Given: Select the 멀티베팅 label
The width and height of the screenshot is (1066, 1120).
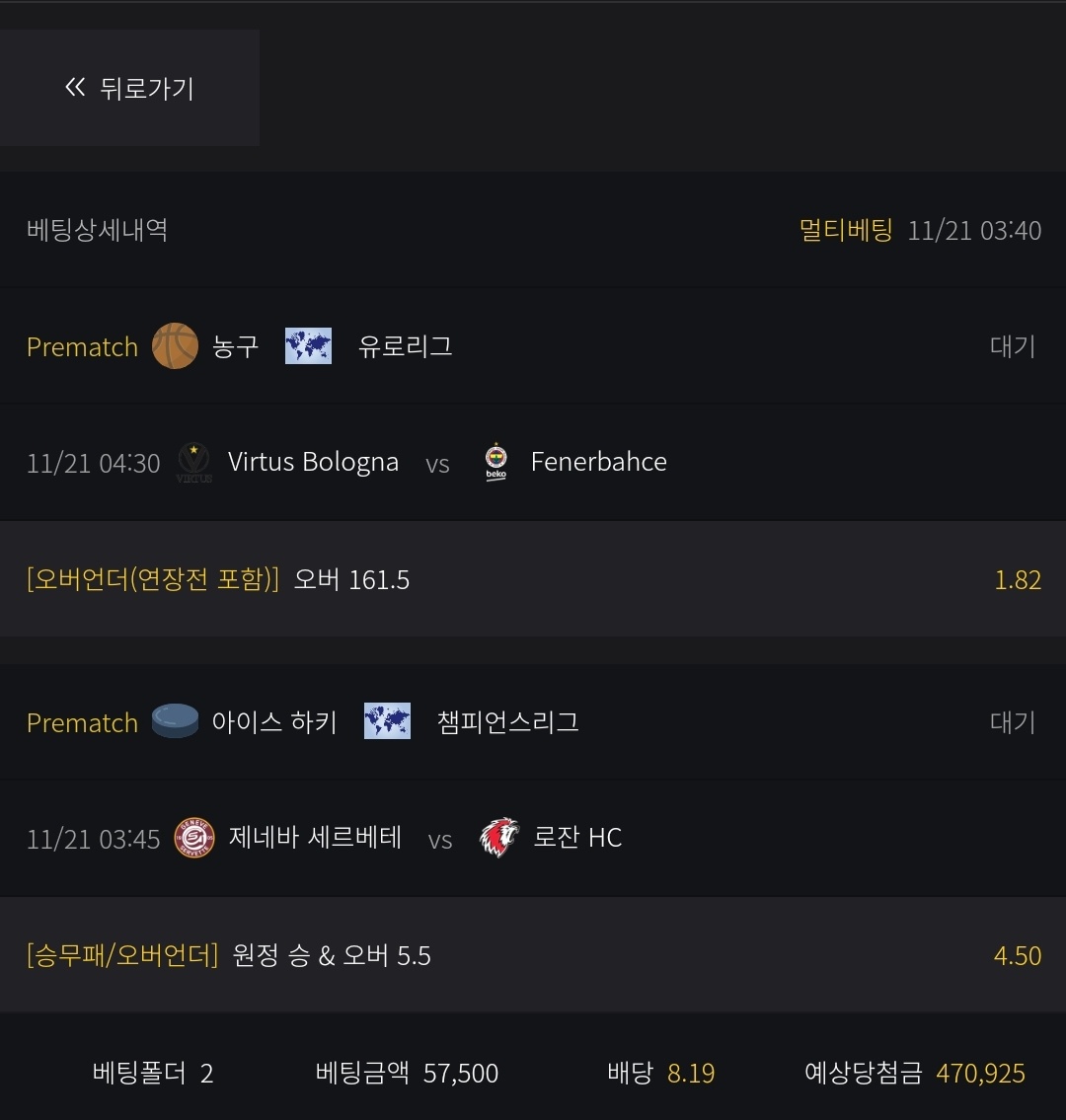Looking at the screenshot, I should tap(845, 231).
